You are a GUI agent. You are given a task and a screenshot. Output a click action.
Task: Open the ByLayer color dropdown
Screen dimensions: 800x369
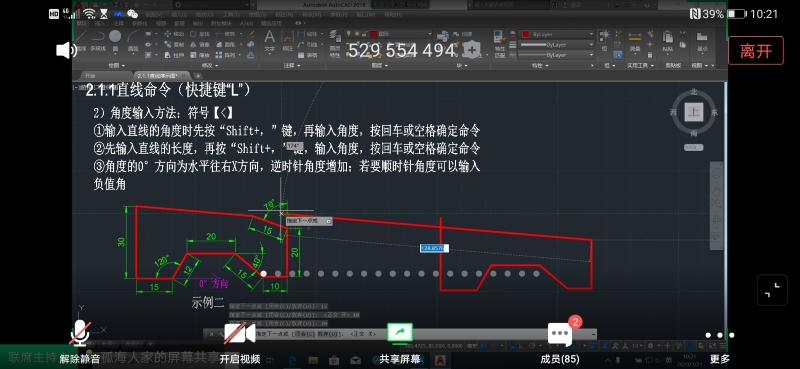tap(557, 34)
